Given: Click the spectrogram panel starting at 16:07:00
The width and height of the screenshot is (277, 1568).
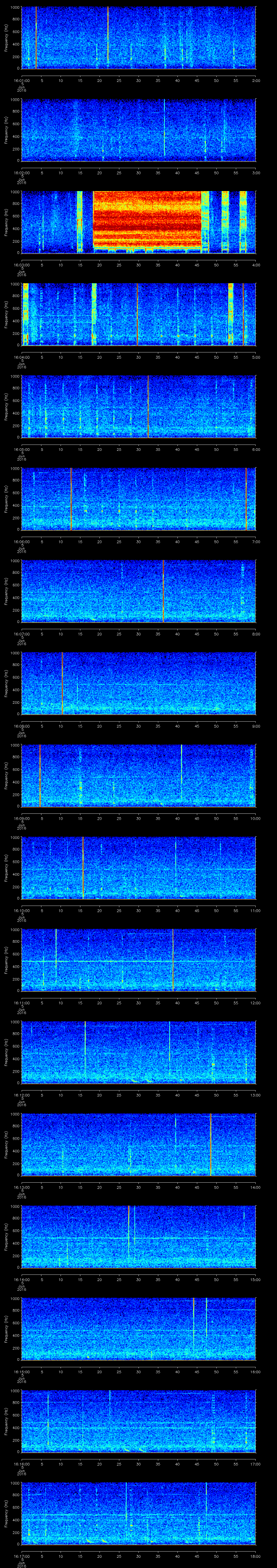Looking at the screenshot, I should pyautogui.click(x=138, y=591).
